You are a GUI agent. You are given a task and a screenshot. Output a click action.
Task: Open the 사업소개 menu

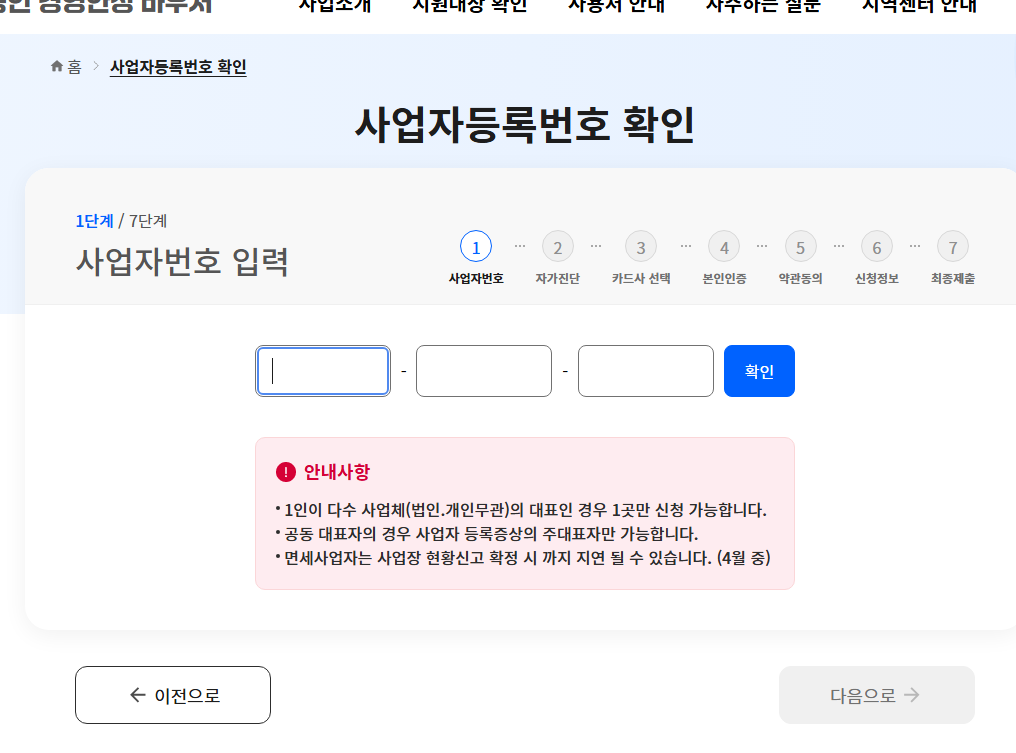tap(335, 5)
